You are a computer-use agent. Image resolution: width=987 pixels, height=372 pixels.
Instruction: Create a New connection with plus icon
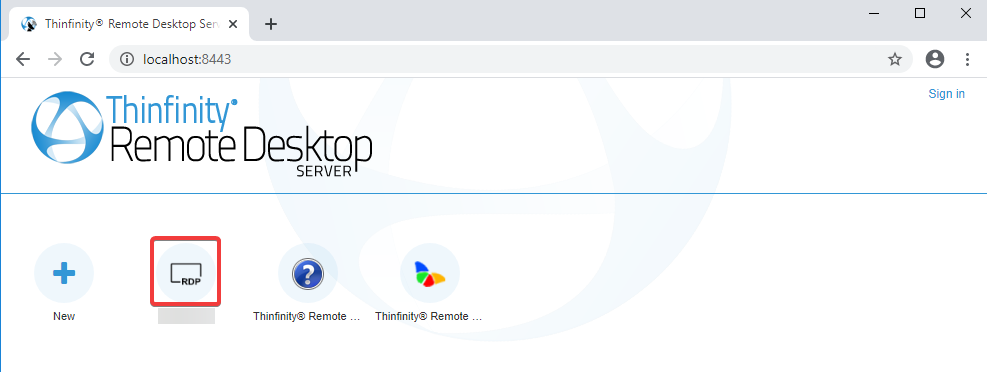click(x=64, y=273)
